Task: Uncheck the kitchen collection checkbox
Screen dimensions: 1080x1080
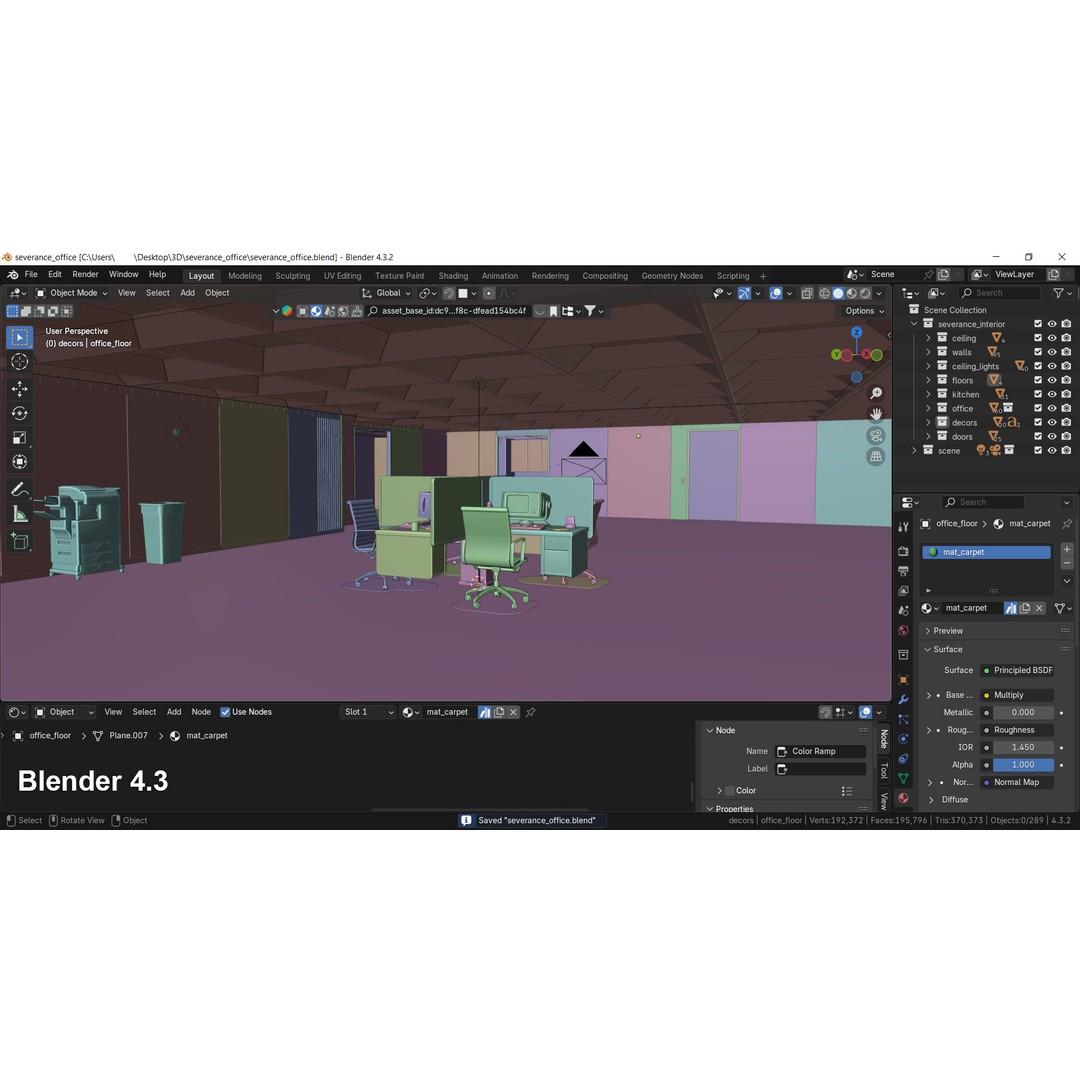Action: [x=1038, y=395]
